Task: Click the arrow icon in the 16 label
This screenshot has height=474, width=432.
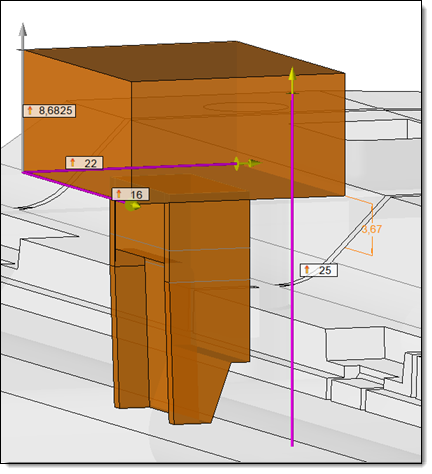Action: pos(119,194)
